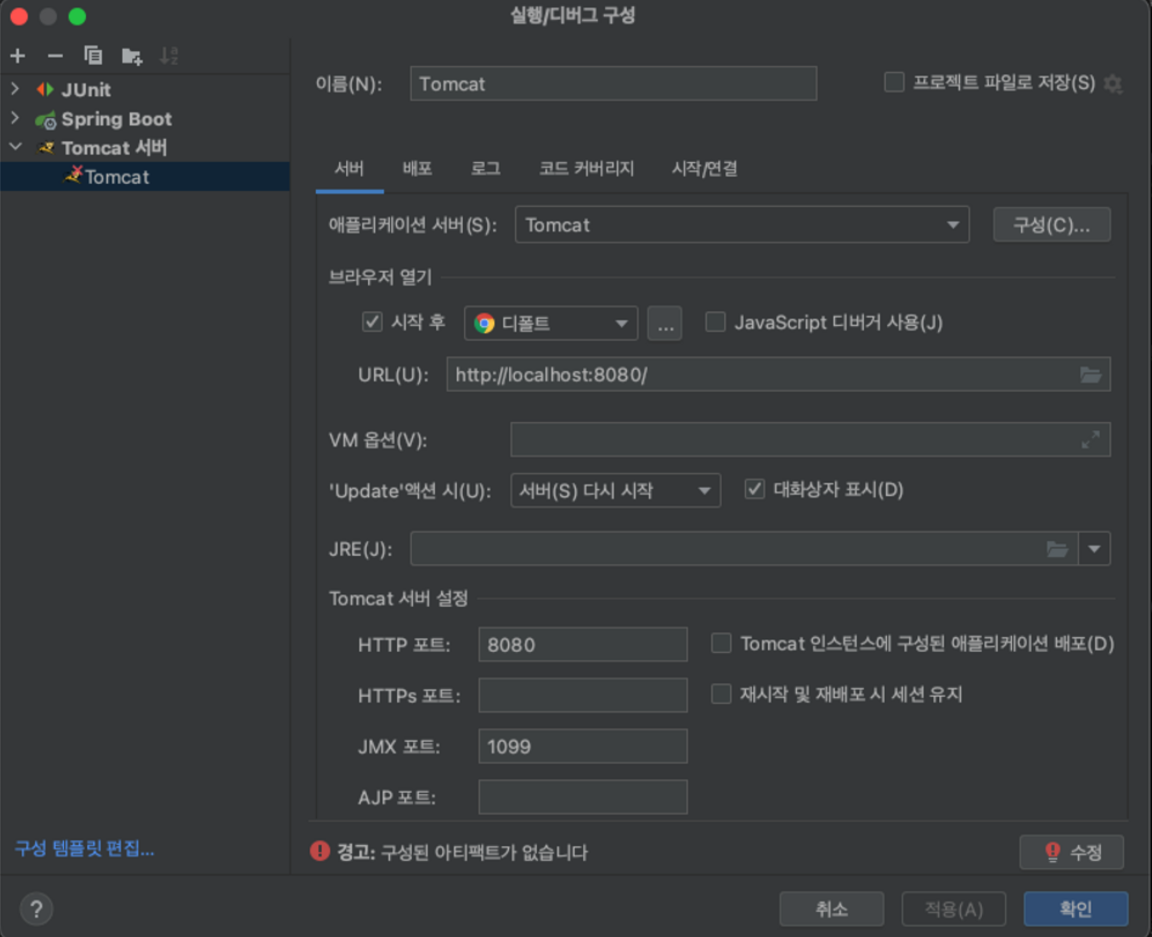This screenshot has width=1152, height=937.
Task: Open help with question mark button
Action: click(x=36, y=909)
